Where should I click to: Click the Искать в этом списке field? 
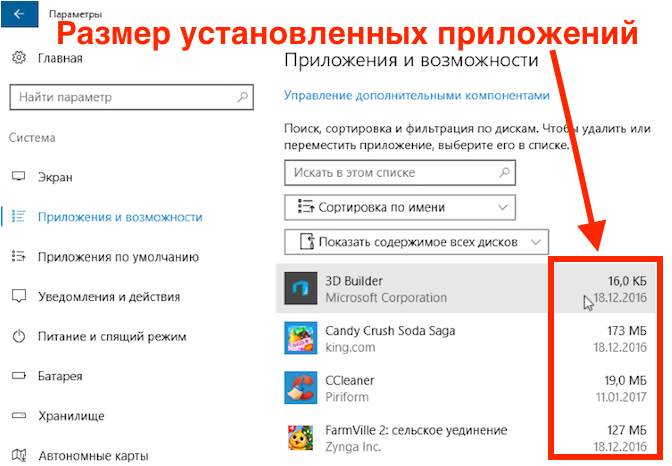[x=400, y=173]
